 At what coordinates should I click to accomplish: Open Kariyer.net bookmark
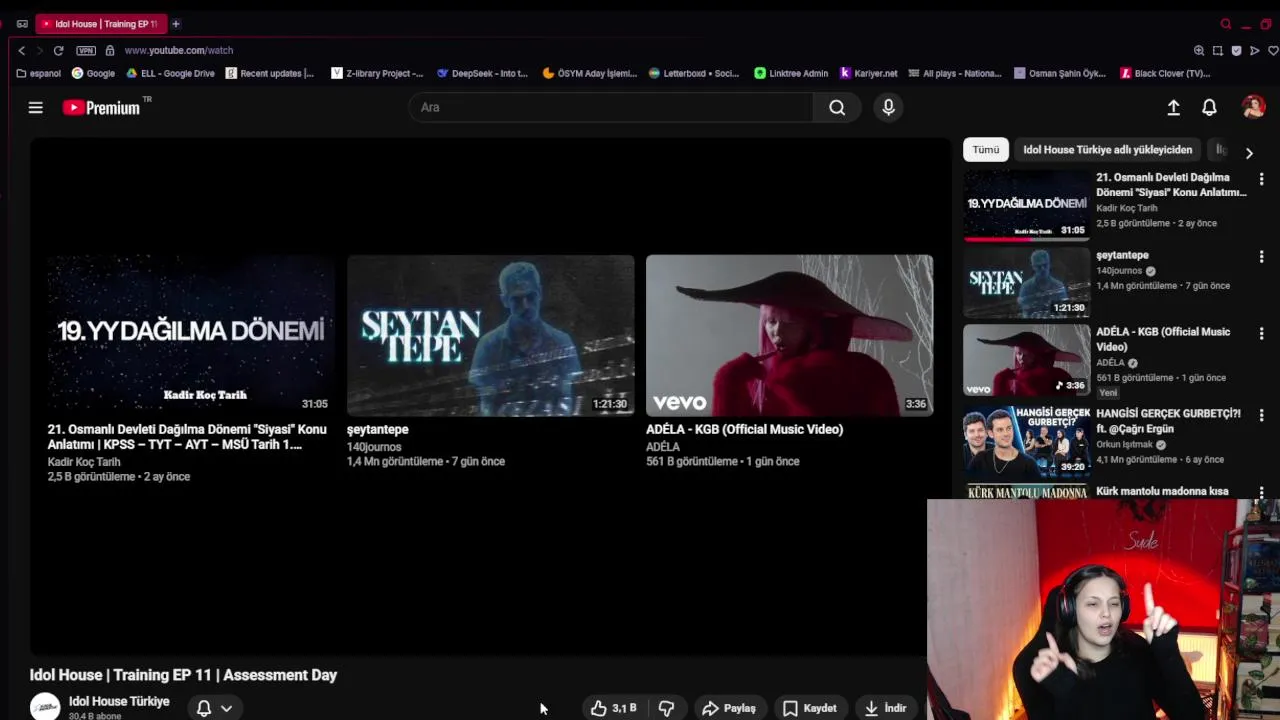869,73
